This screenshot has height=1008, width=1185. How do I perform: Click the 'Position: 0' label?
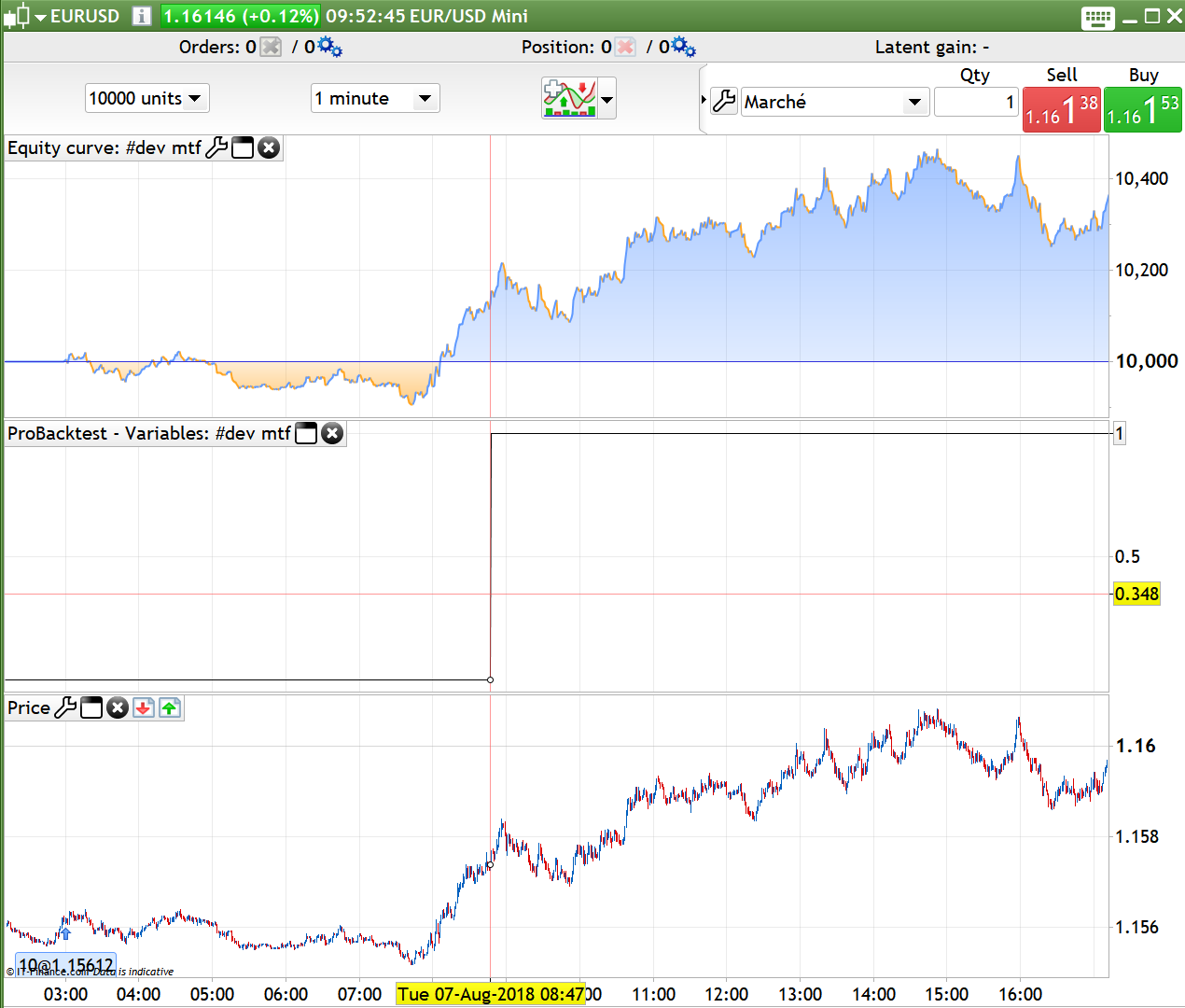pyautogui.click(x=566, y=47)
